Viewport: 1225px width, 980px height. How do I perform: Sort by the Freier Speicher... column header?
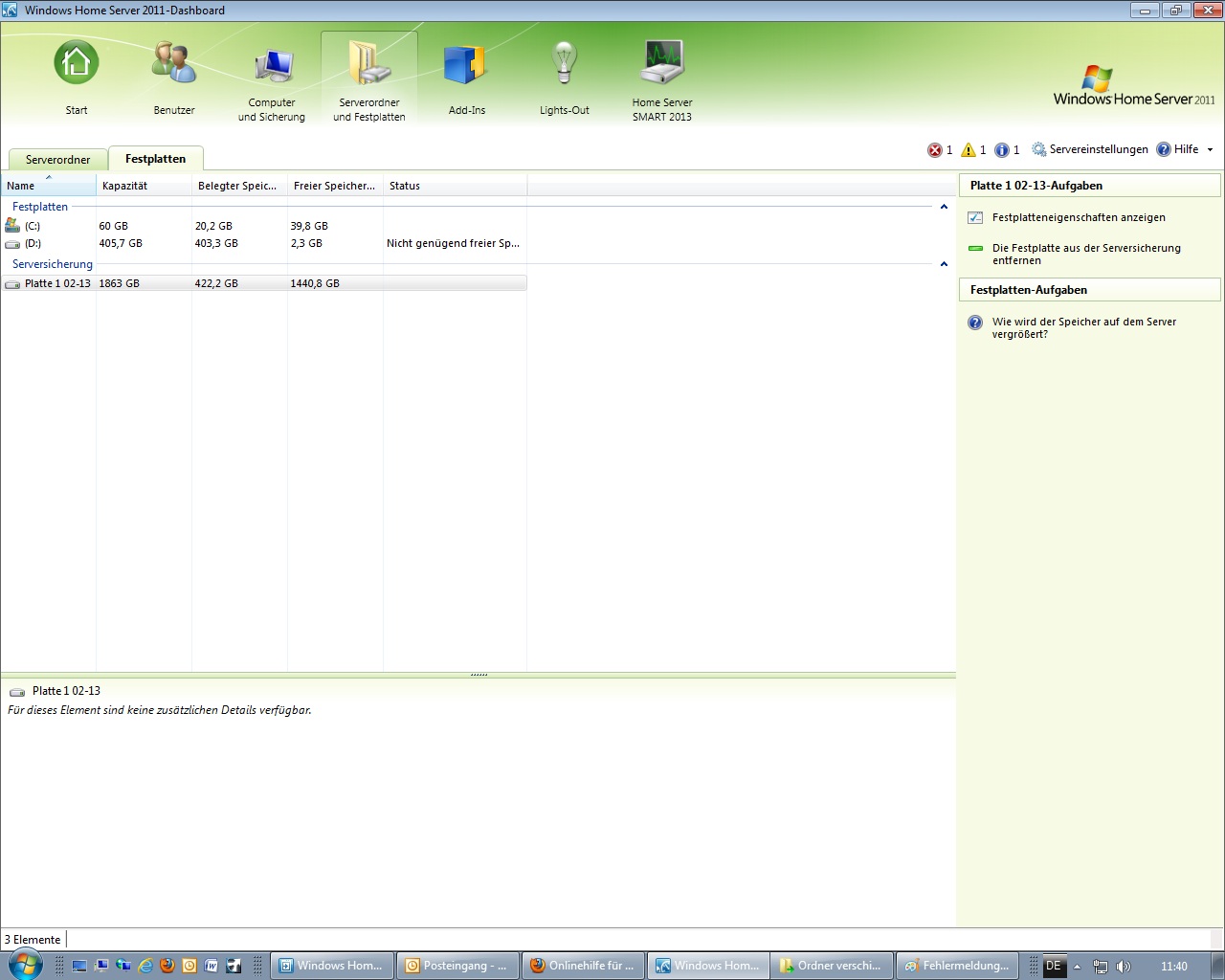336,186
